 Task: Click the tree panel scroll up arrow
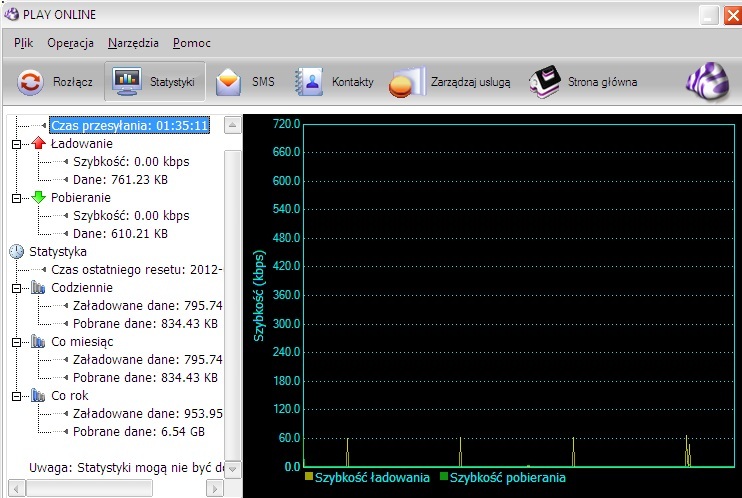point(232,125)
